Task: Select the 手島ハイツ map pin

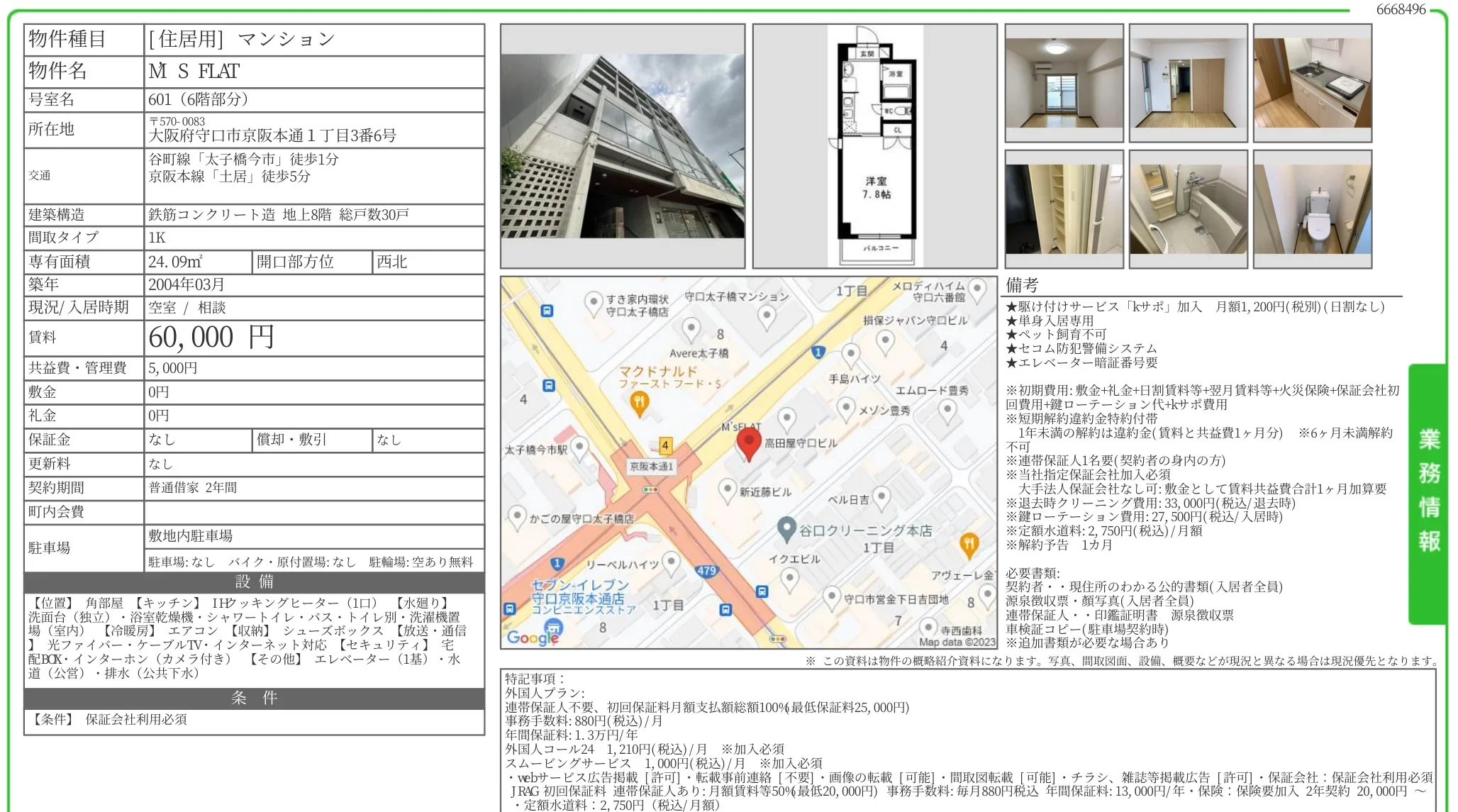Action: tap(851, 355)
